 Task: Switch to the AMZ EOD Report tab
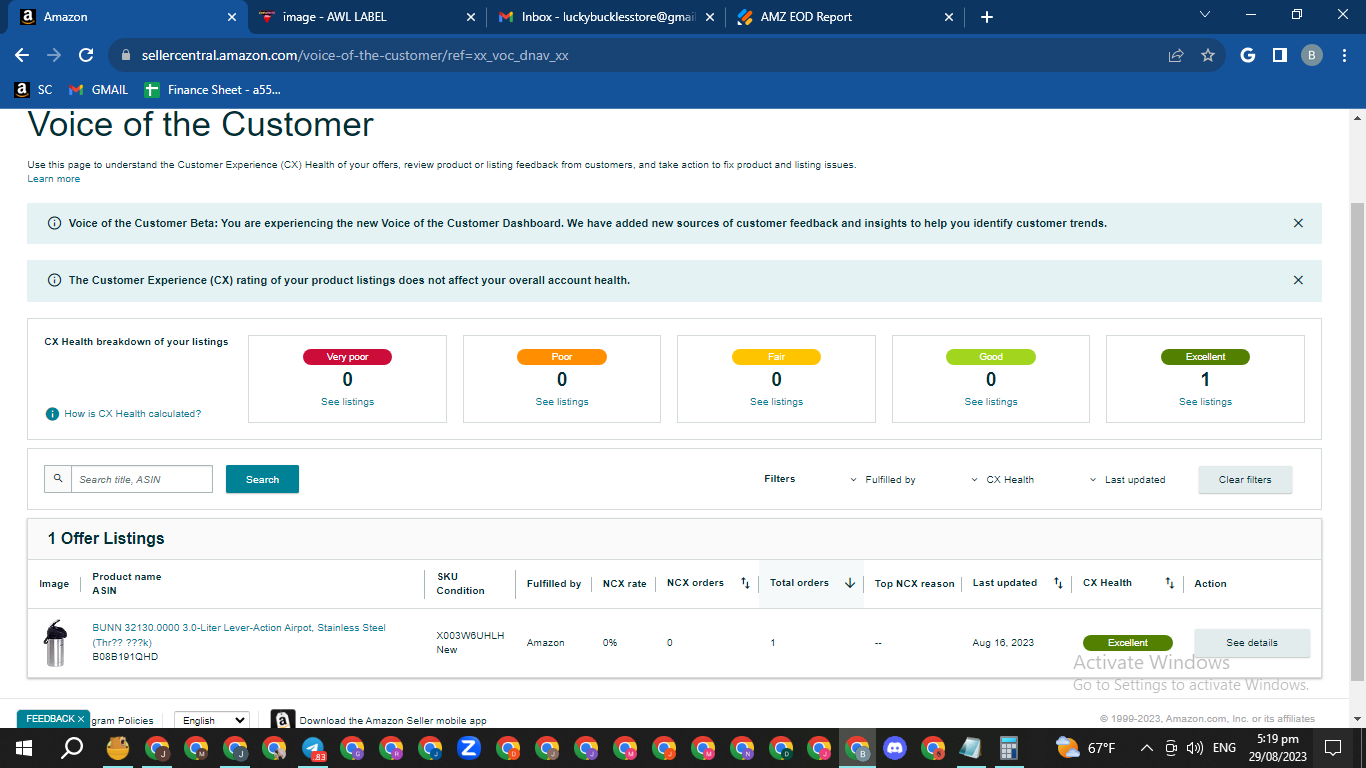point(845,17)
